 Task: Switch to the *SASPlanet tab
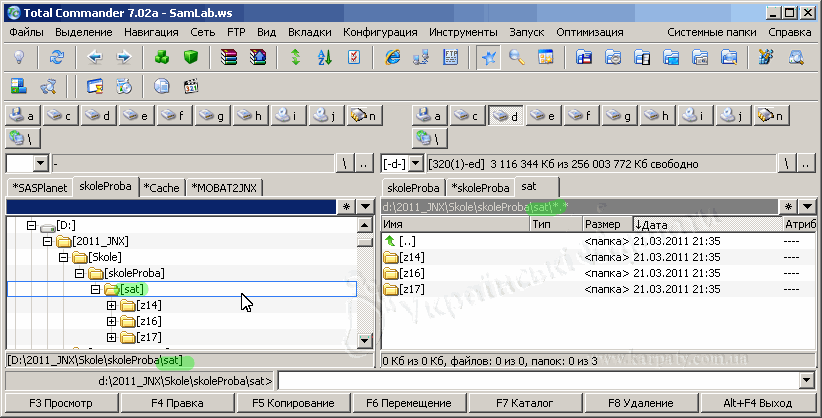[40, 188]
